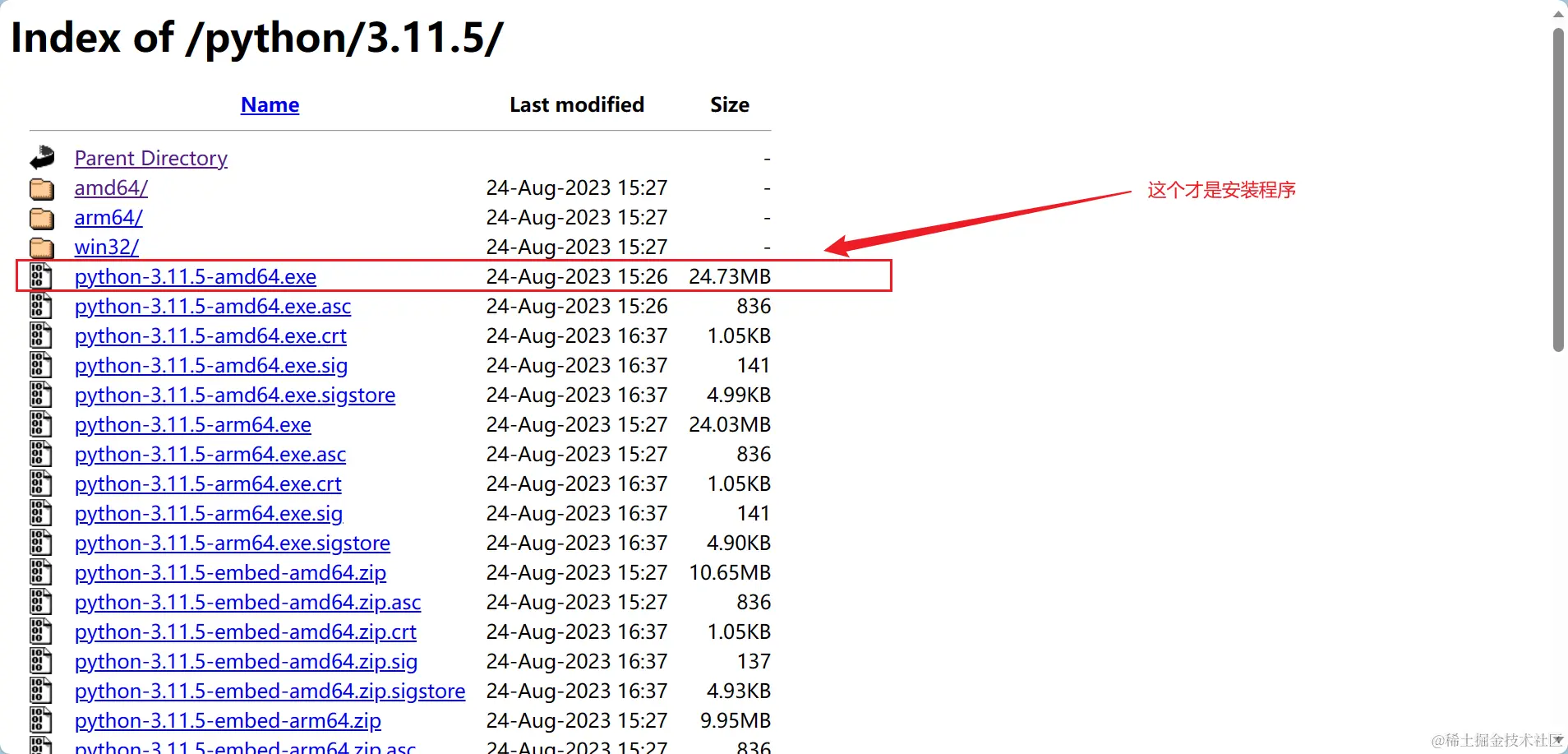Click file icon beside python-3.11.5-amd64.exe.sig
1568x754 pixels.
coord(41,365)
